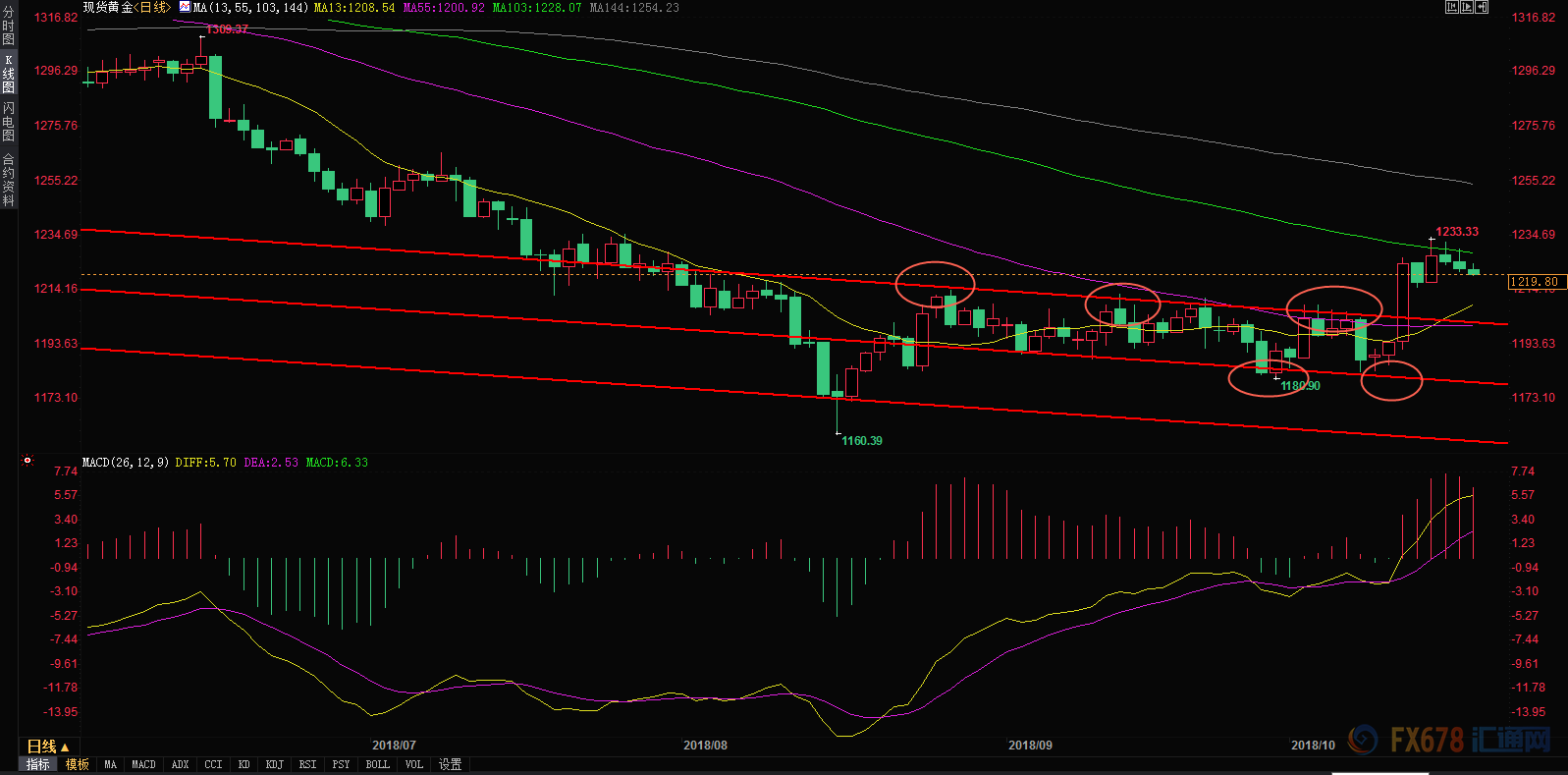Click the MA indicator chart icon beside 日线

coord(185,7)
